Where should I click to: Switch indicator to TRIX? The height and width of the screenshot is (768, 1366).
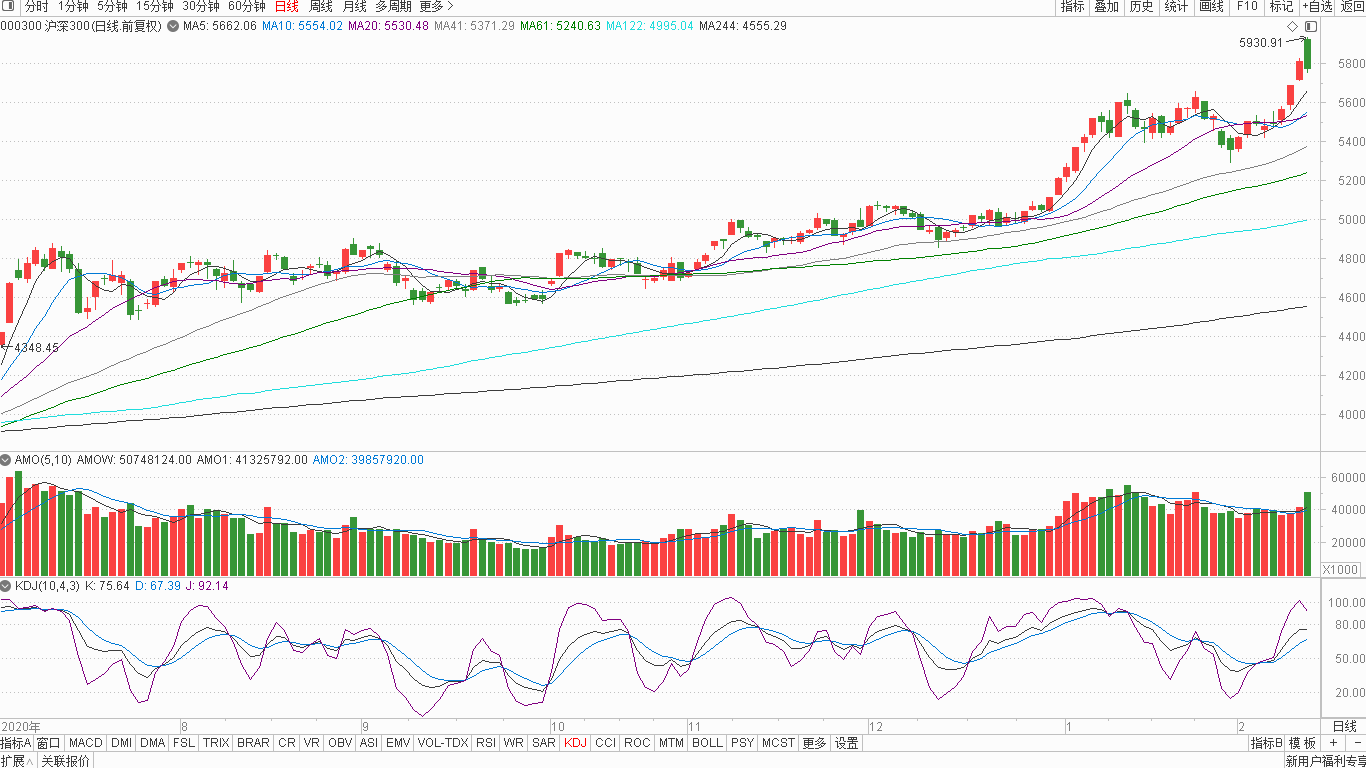tap(216, 743)
